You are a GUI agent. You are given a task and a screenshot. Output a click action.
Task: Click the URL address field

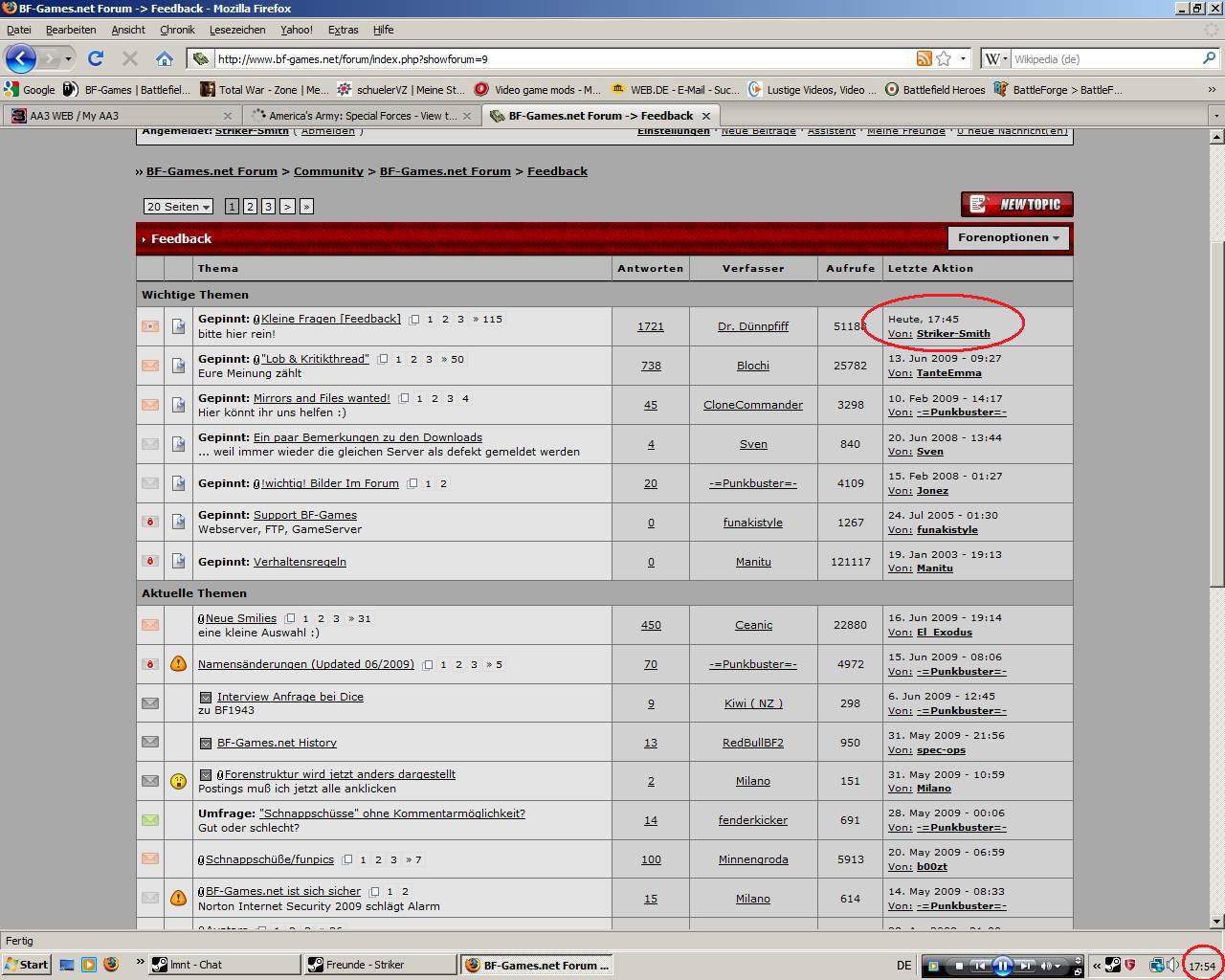(555, 58)
